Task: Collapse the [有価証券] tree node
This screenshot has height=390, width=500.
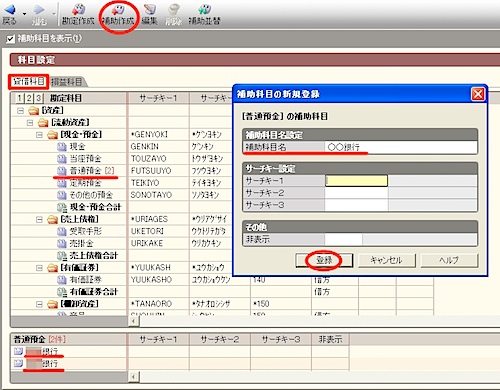Action: click(39, 268)
